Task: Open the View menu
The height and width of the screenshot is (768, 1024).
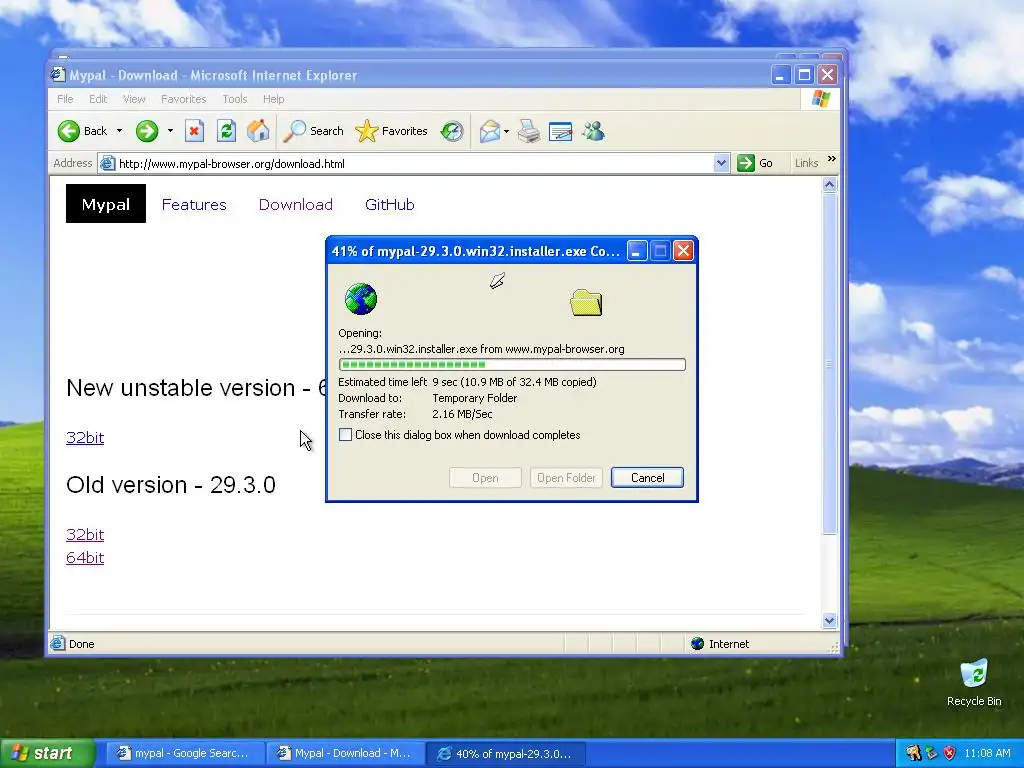Action: tap(134, 99)
